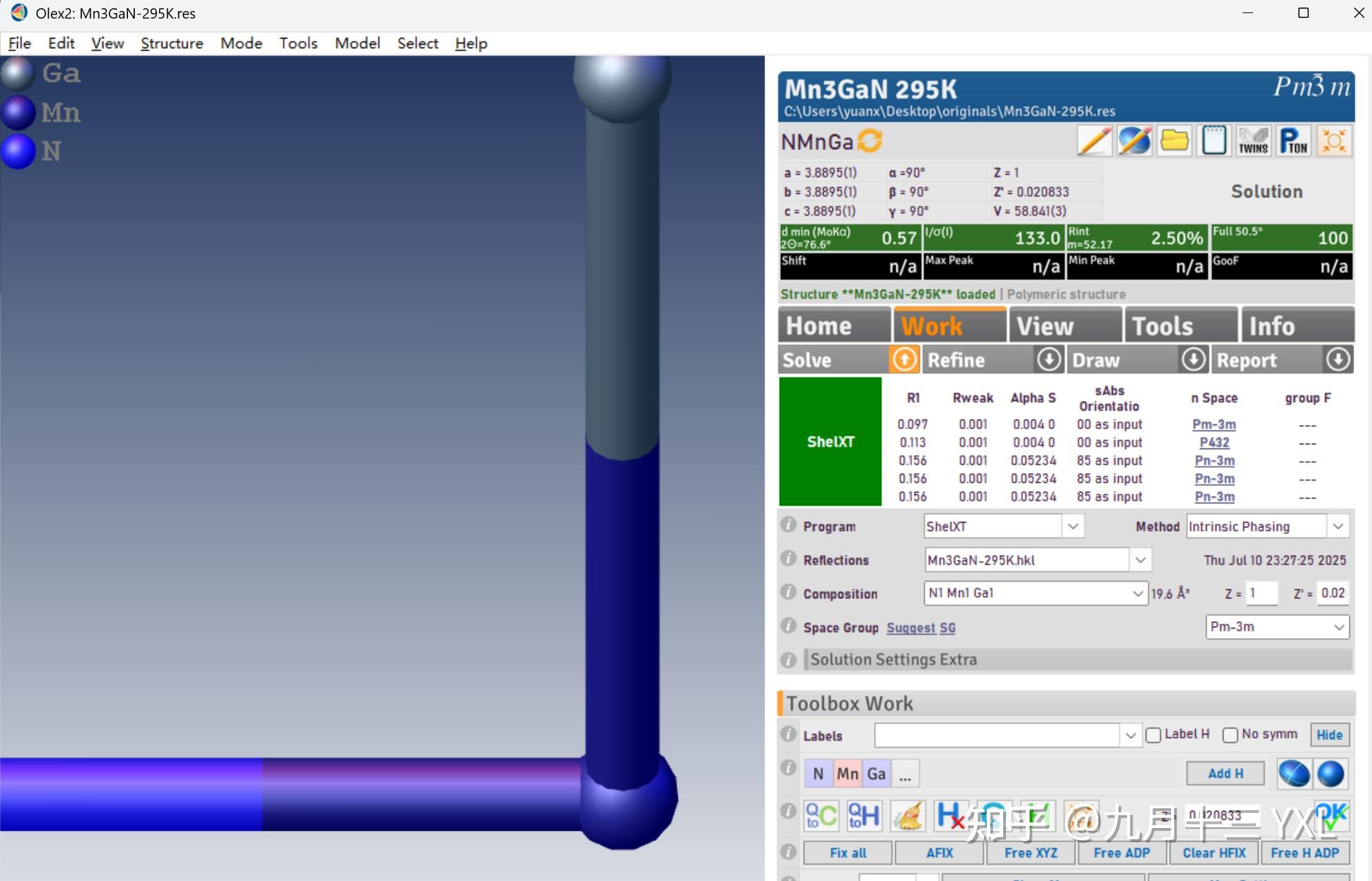Viewport: 1372px width, 881px height.
Task: Toggle the Solve panel arrow button
Action: [904, 360]
